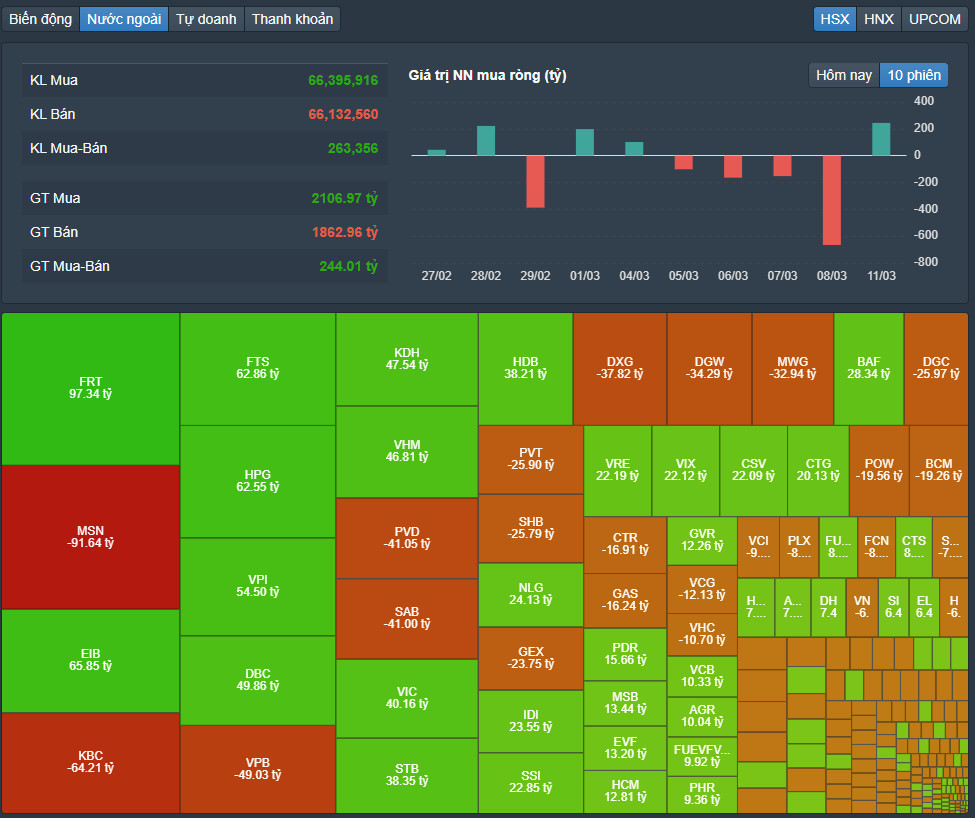Click the CTR -16.91 tỷ tile
Image resolution: width=975 pixels, height=818 pixels.
(x=625, y=545)
